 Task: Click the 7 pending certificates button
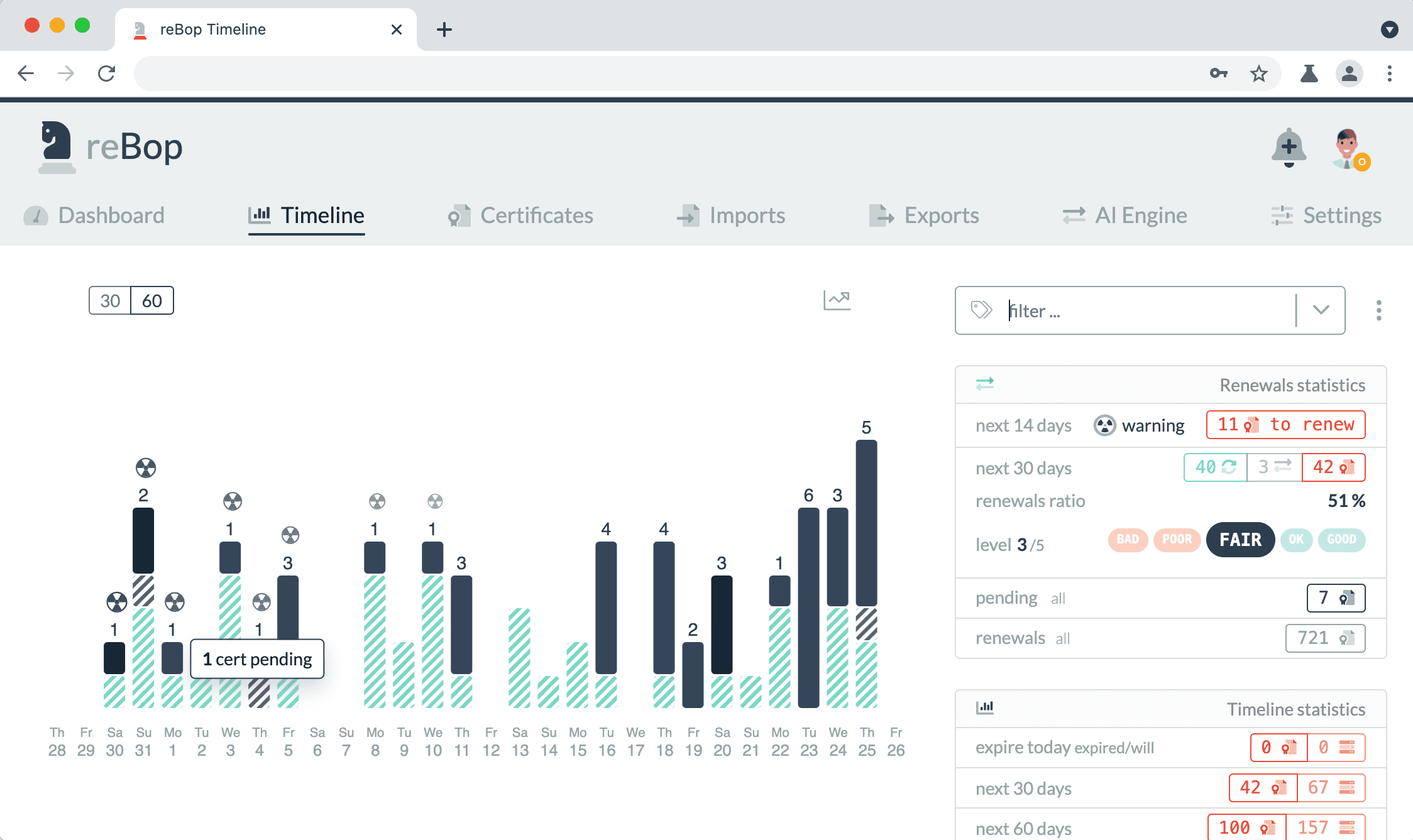[x=1336, y=597]
